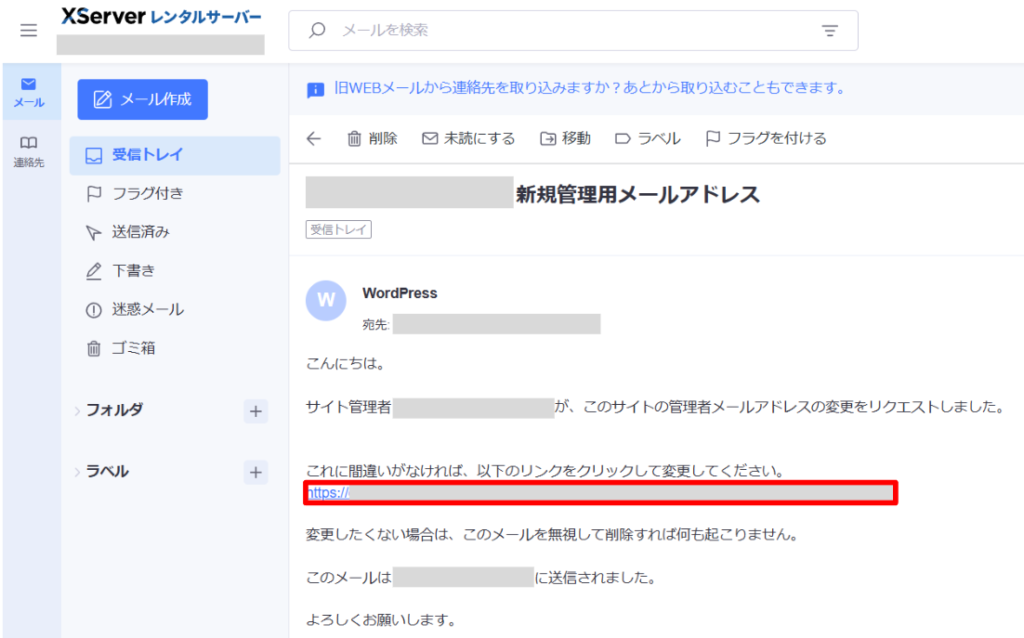Click the https confirmation link in email

tap(327, 493)
